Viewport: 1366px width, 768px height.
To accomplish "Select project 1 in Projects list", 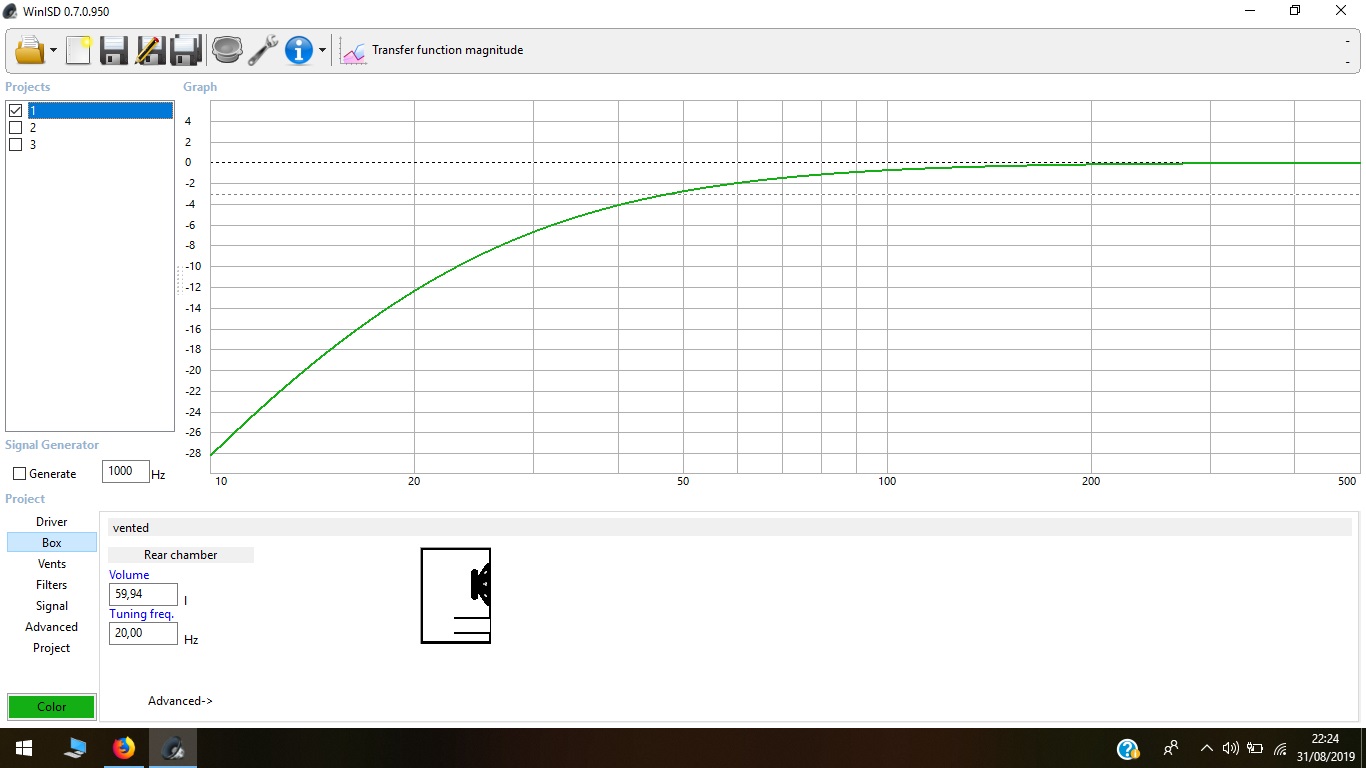I will pos(100,111).
